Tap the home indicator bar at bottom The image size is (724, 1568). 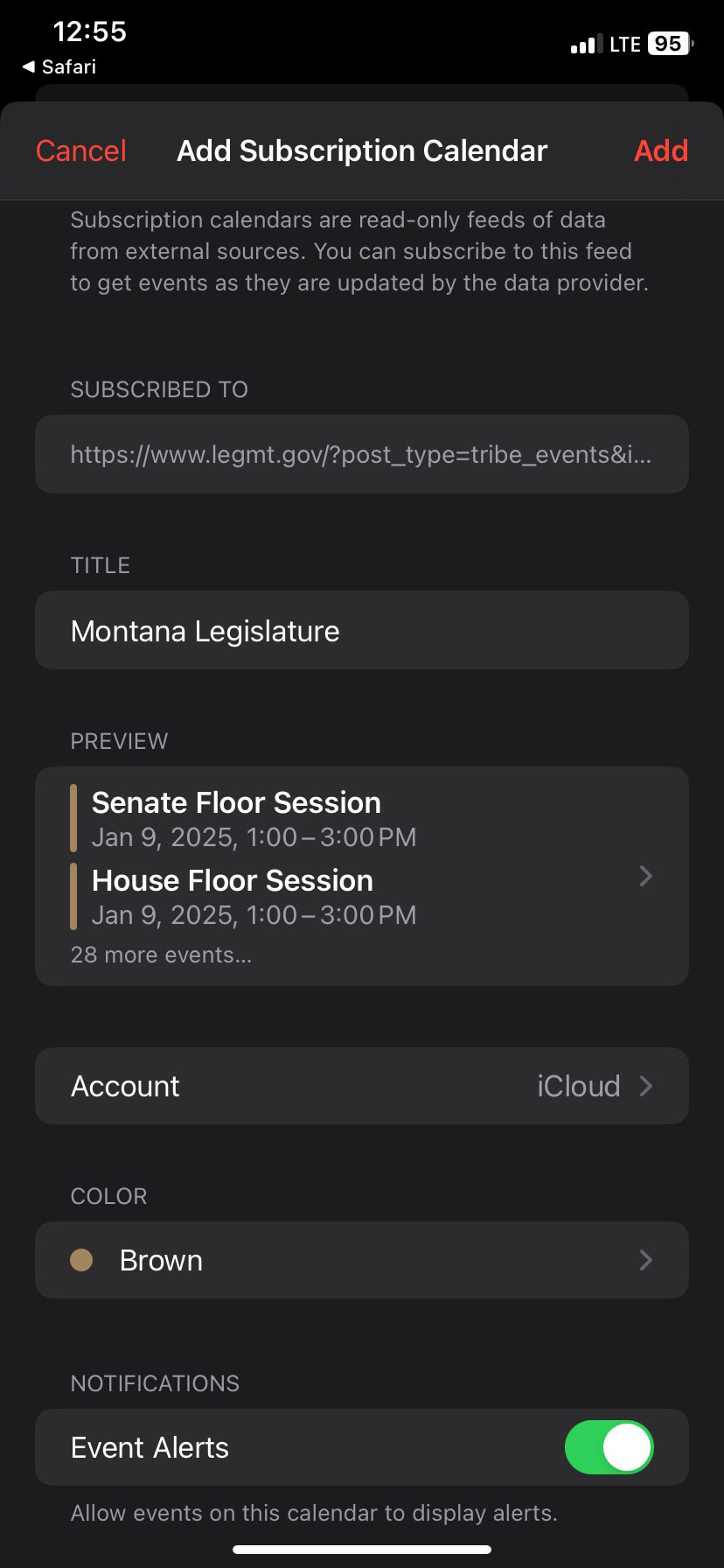362,1550
